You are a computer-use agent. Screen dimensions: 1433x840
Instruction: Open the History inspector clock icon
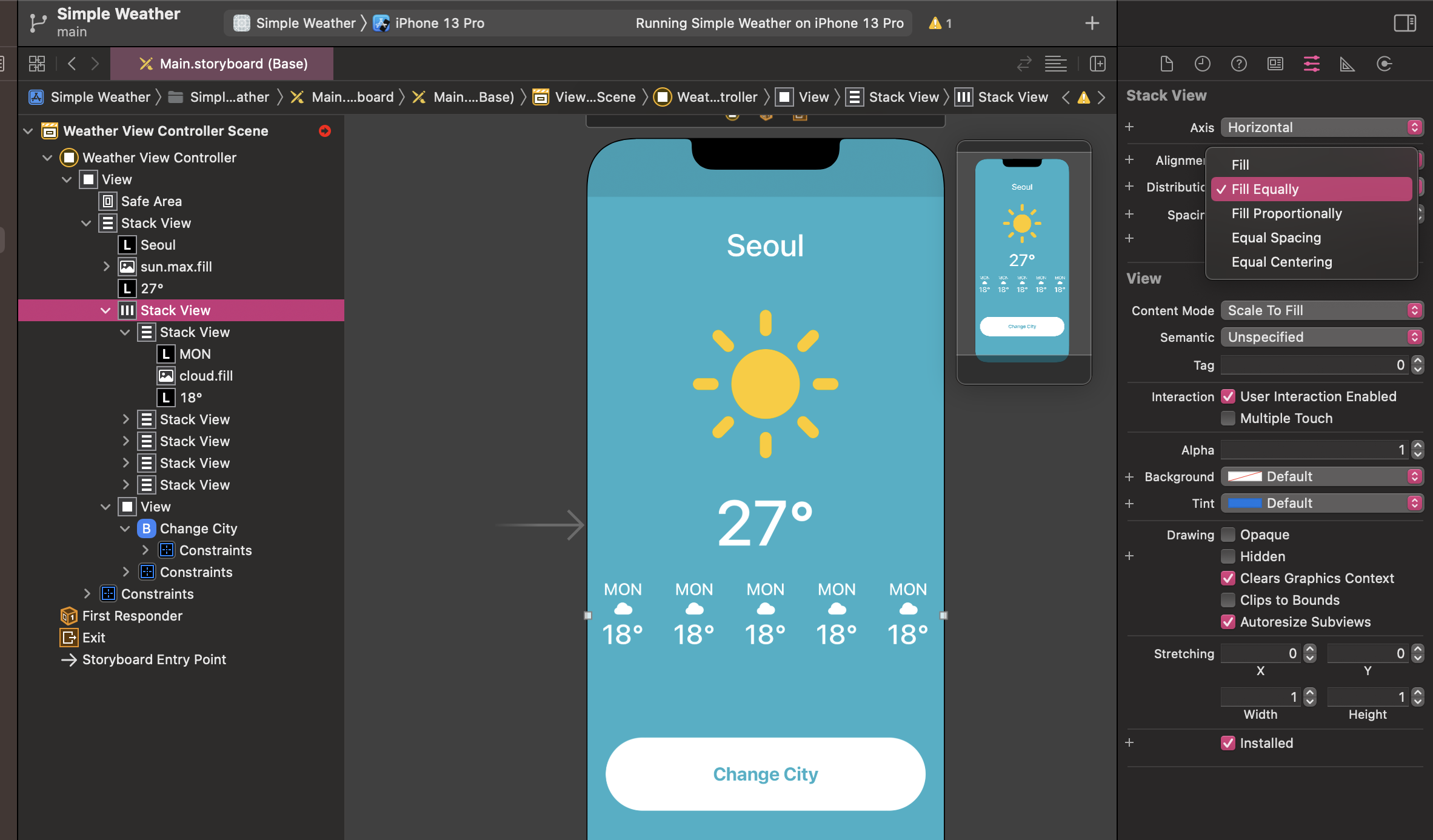tap(1202, 64)
